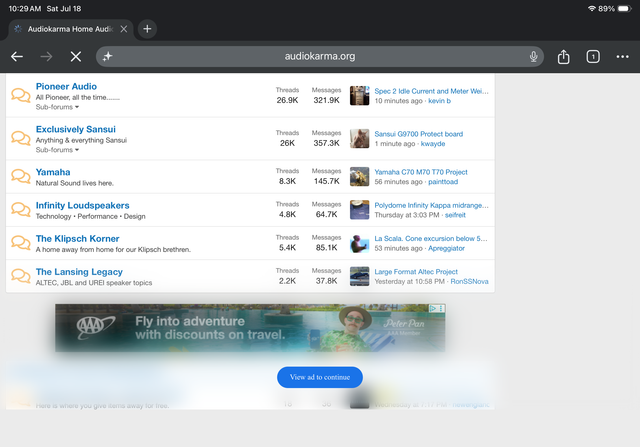Click View ad to continue button
This screenshot has width=640, height=447.
[x=320, y=377]
